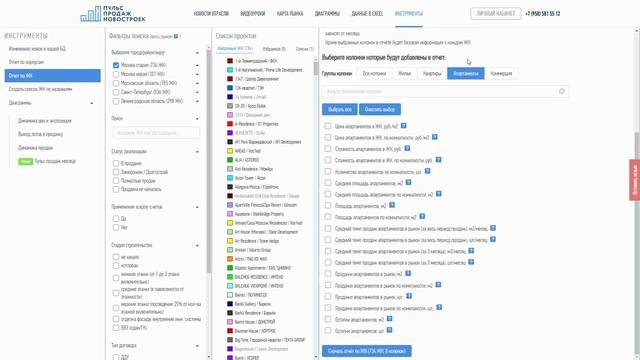
Task: Check the Площадь апартаментов, м2 column
Action: pos(328,205)
